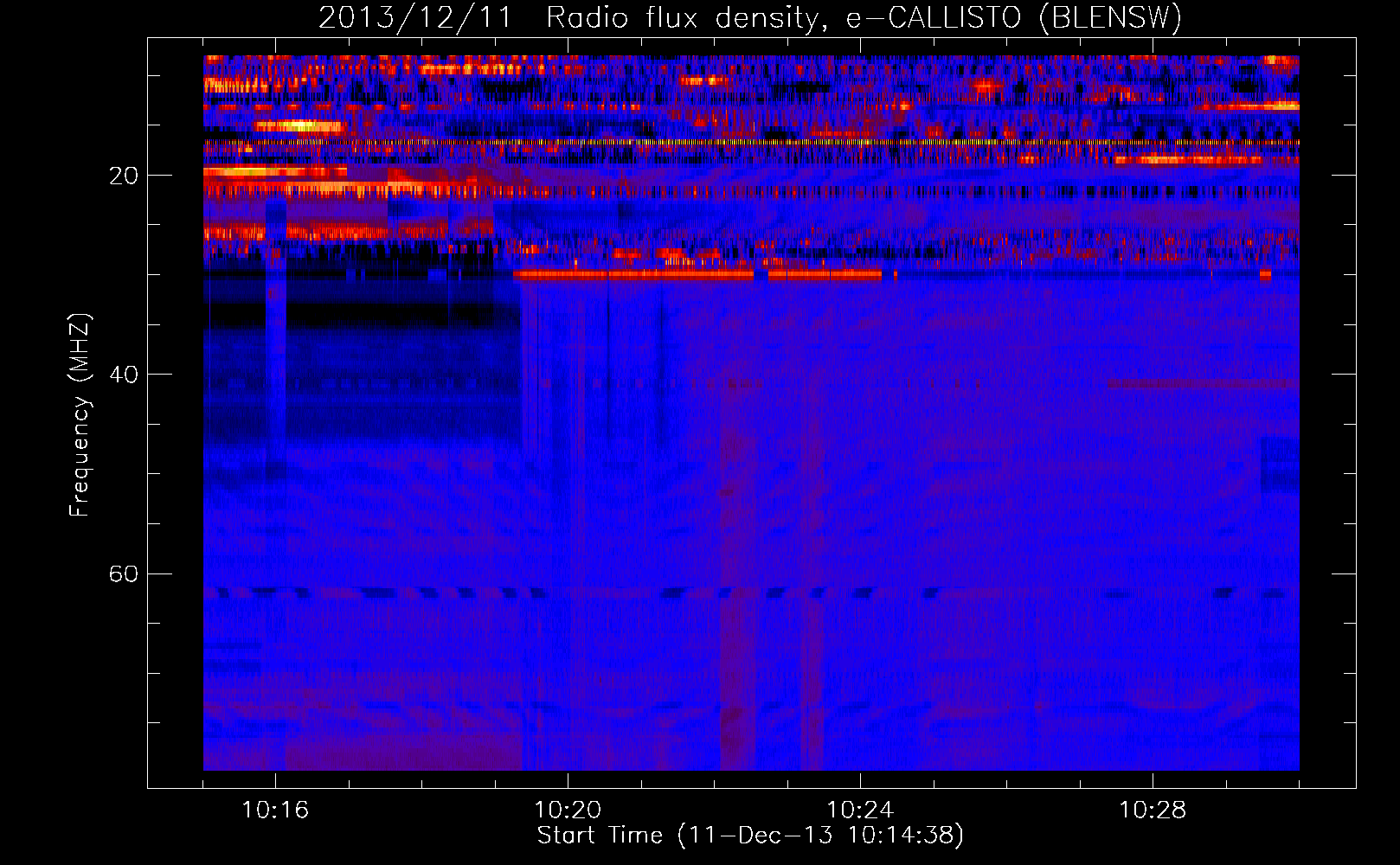This screenshot has width=1400, height=865.
Task: Click the 20 frequency axis label
Action: pos(124,176)
